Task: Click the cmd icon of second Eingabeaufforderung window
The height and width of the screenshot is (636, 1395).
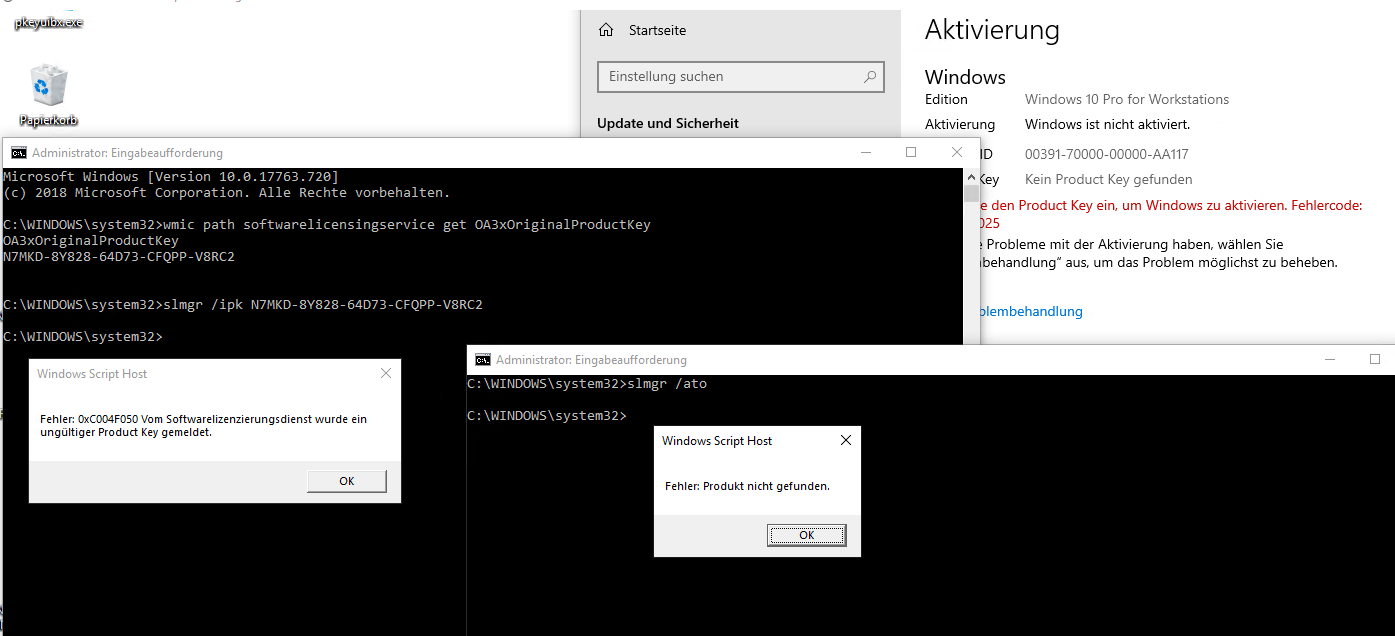Action: pos(482,360)
